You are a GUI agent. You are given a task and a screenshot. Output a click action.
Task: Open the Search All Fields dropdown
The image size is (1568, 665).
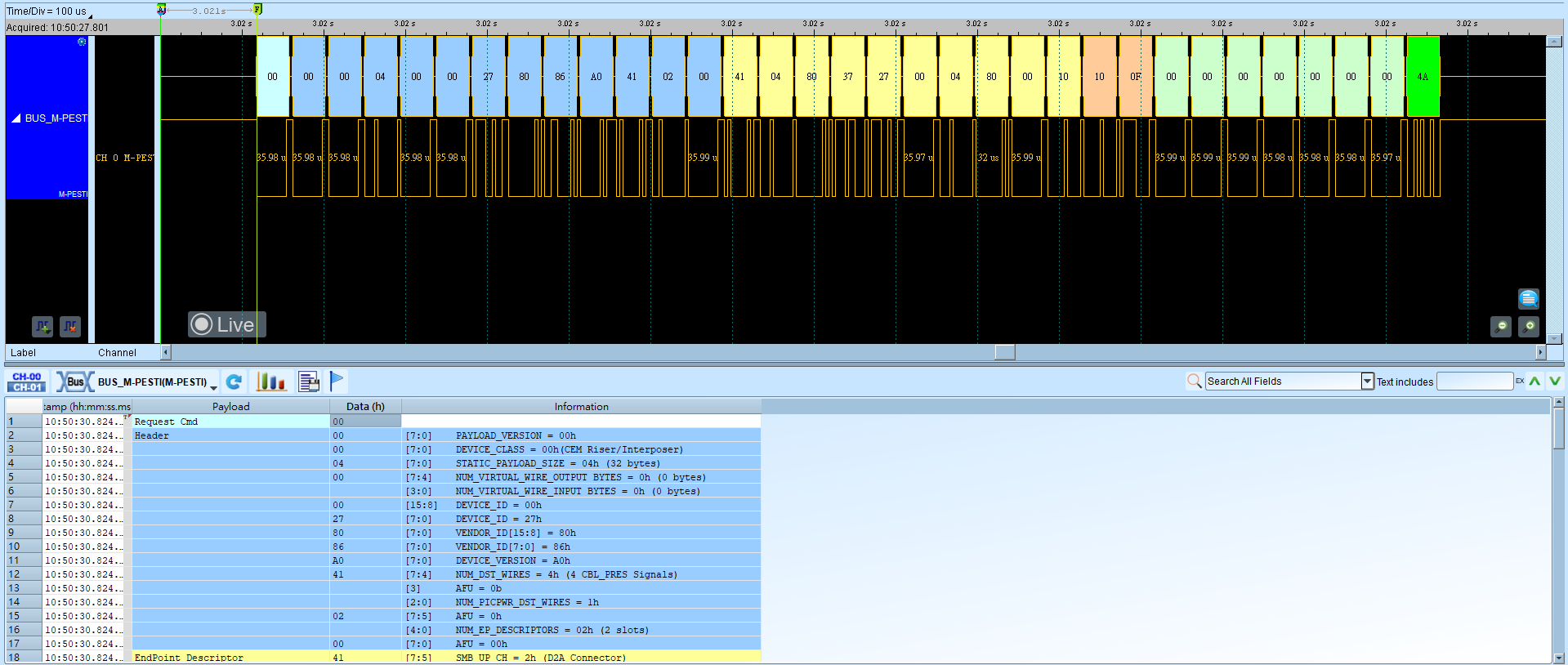[1367, 381]
